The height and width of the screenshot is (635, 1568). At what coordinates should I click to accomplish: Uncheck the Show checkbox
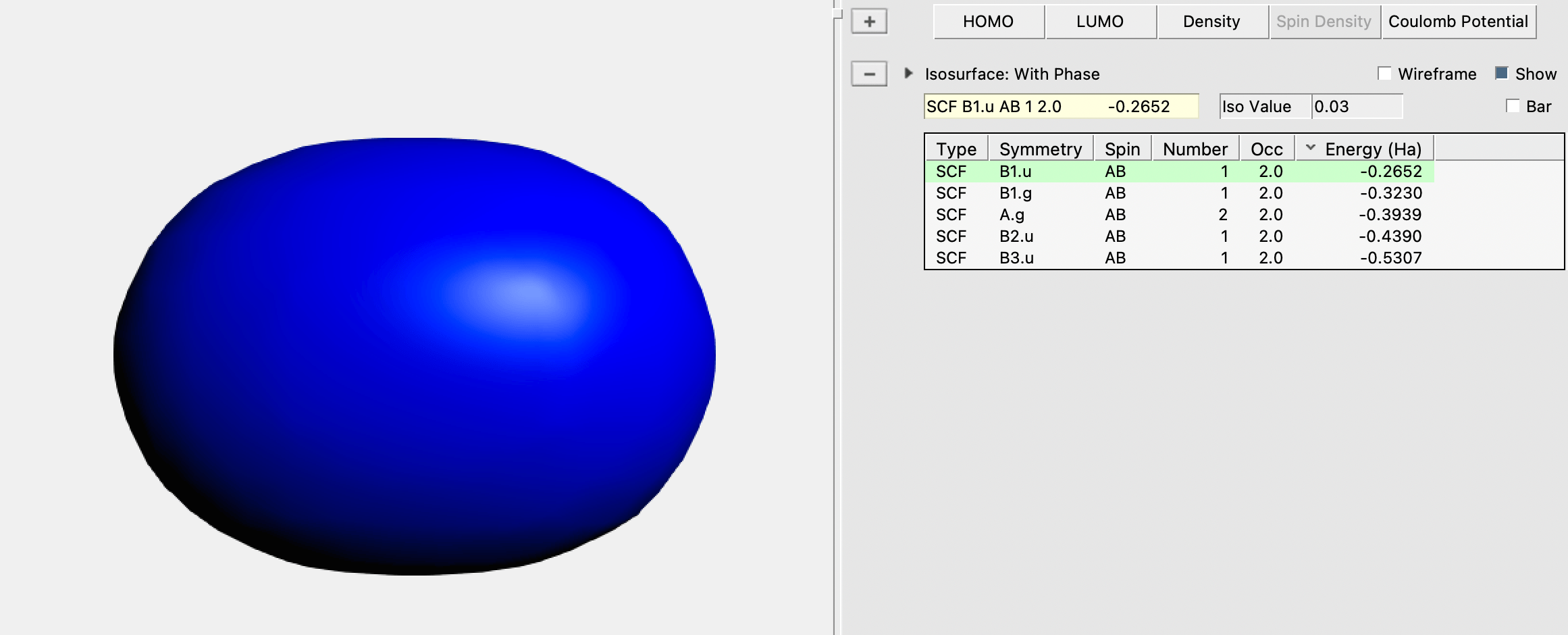click(1500, 74)
